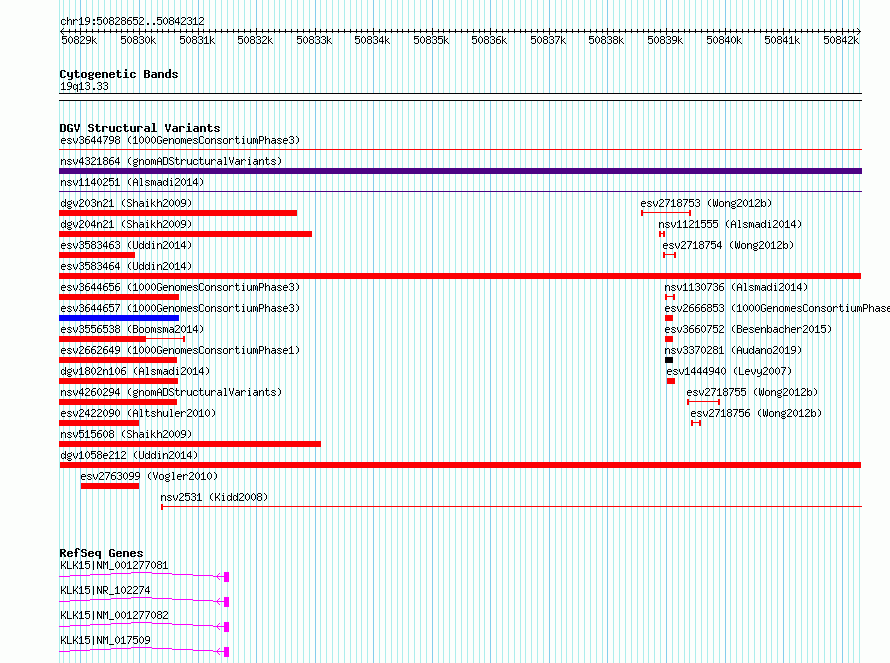Open nsv2531 Kidd2008 variant
The height and width of the screenshot is (663, 890).
[214, 497]
